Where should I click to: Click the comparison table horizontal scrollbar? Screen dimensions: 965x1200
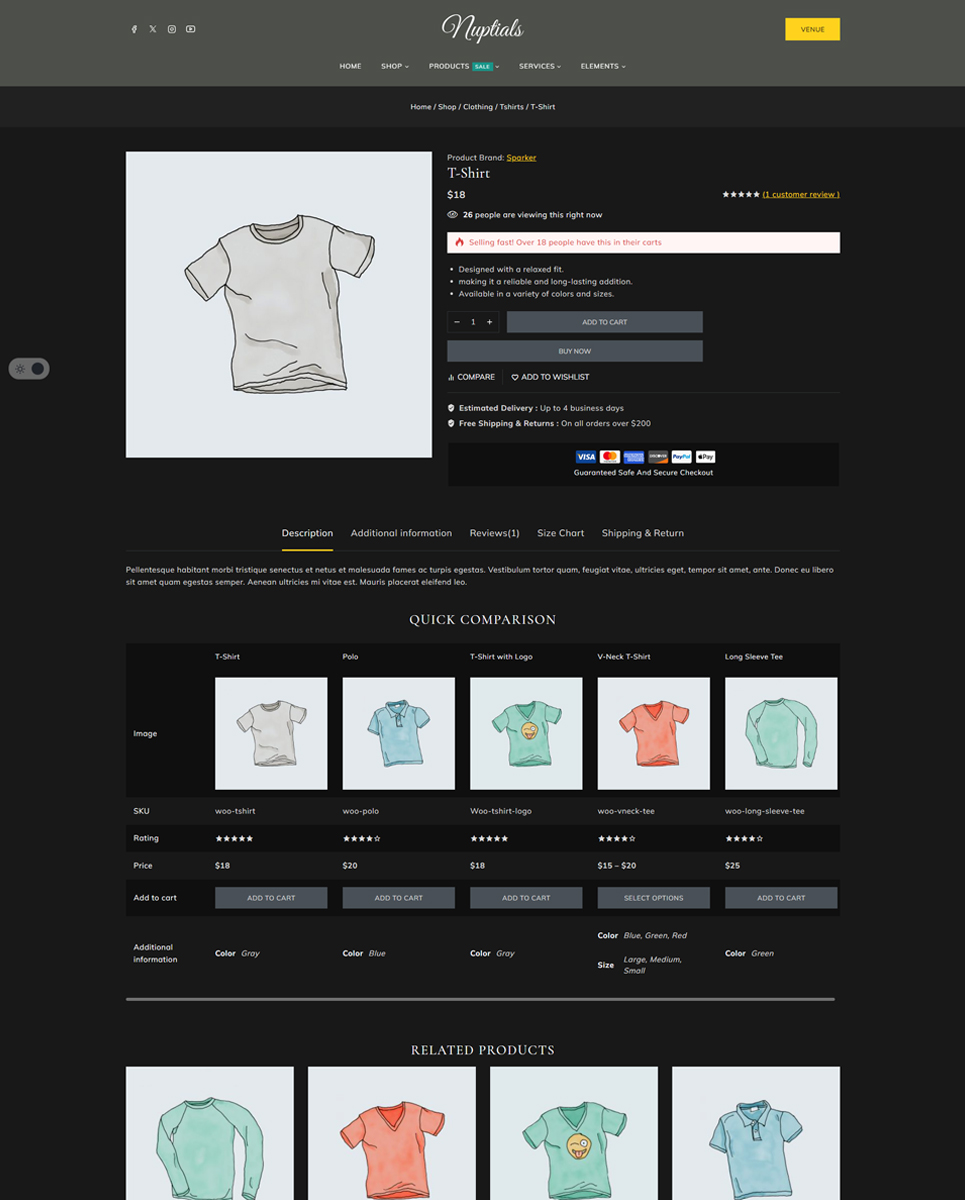point(480,999)
